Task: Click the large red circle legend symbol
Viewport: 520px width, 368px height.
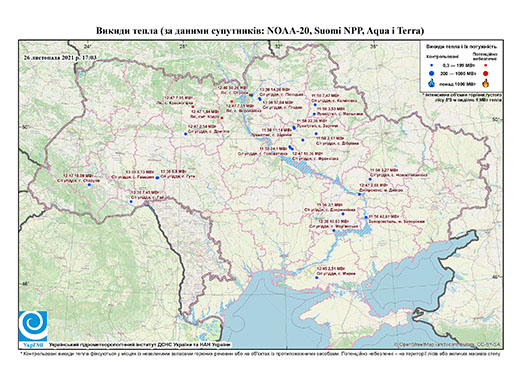Action: click(486, 73)
